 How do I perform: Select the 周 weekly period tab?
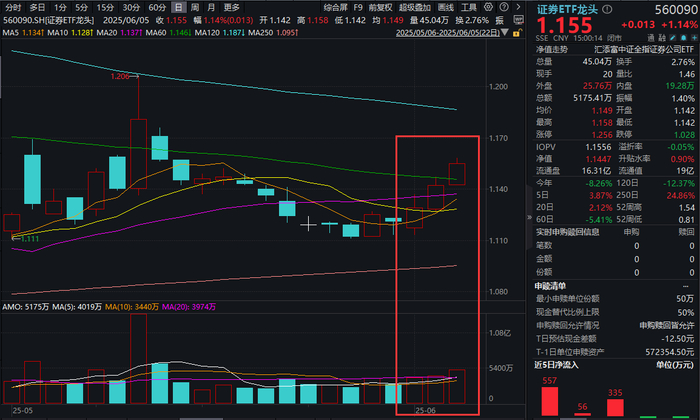(x=195, y=8)
